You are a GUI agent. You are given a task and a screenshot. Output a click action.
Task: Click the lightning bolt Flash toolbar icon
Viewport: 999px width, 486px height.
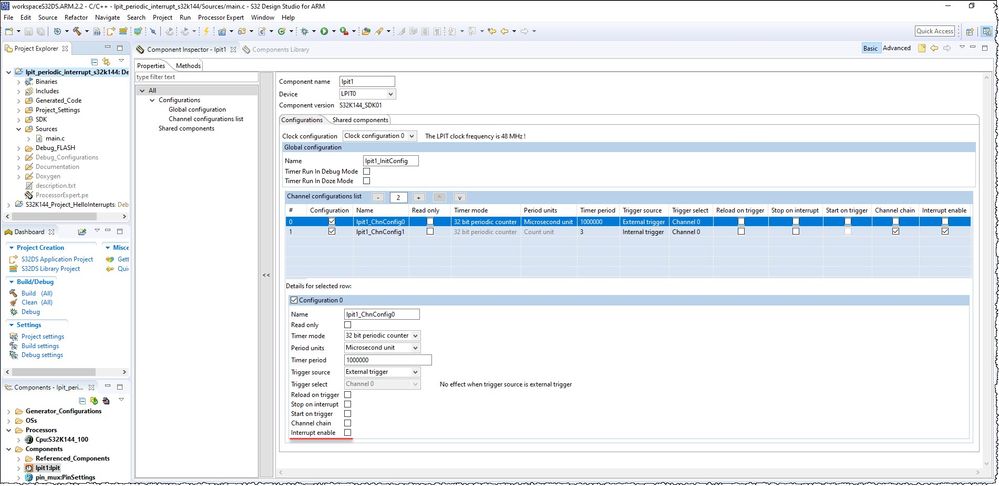click(x=206, y=31)
